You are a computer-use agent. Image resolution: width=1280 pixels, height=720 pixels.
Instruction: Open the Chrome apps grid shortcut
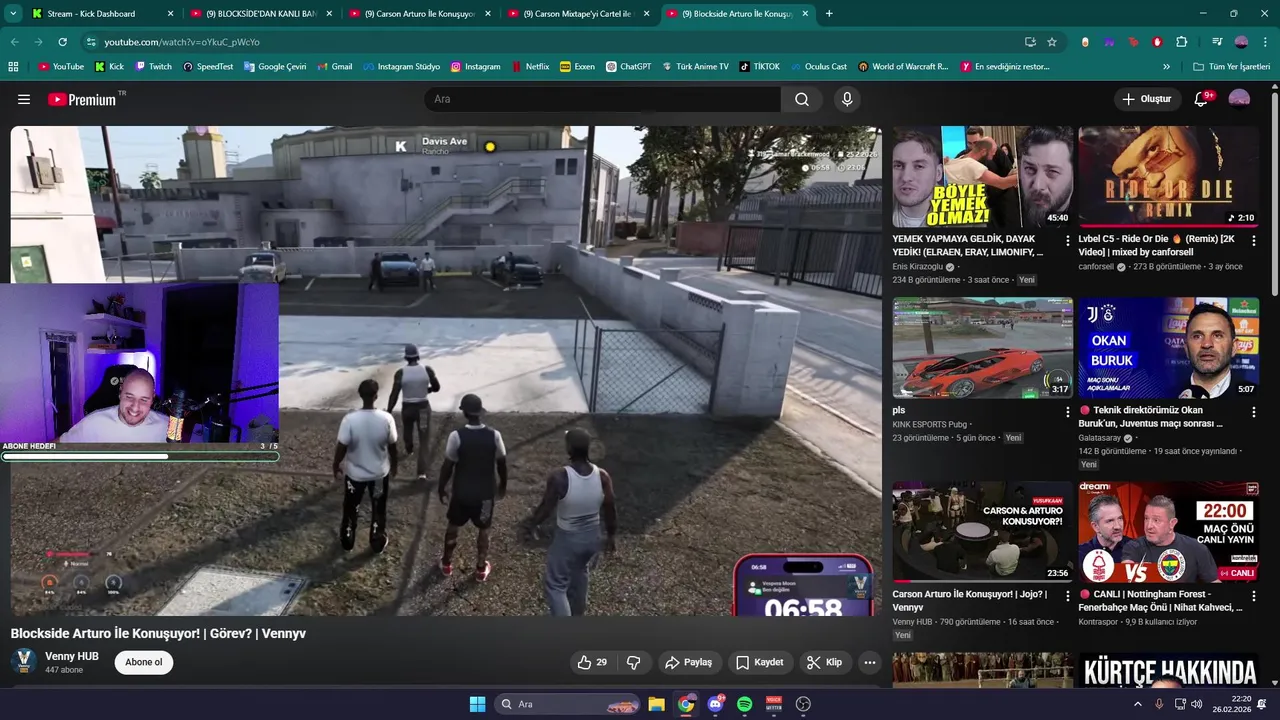(x=13, y=66)
